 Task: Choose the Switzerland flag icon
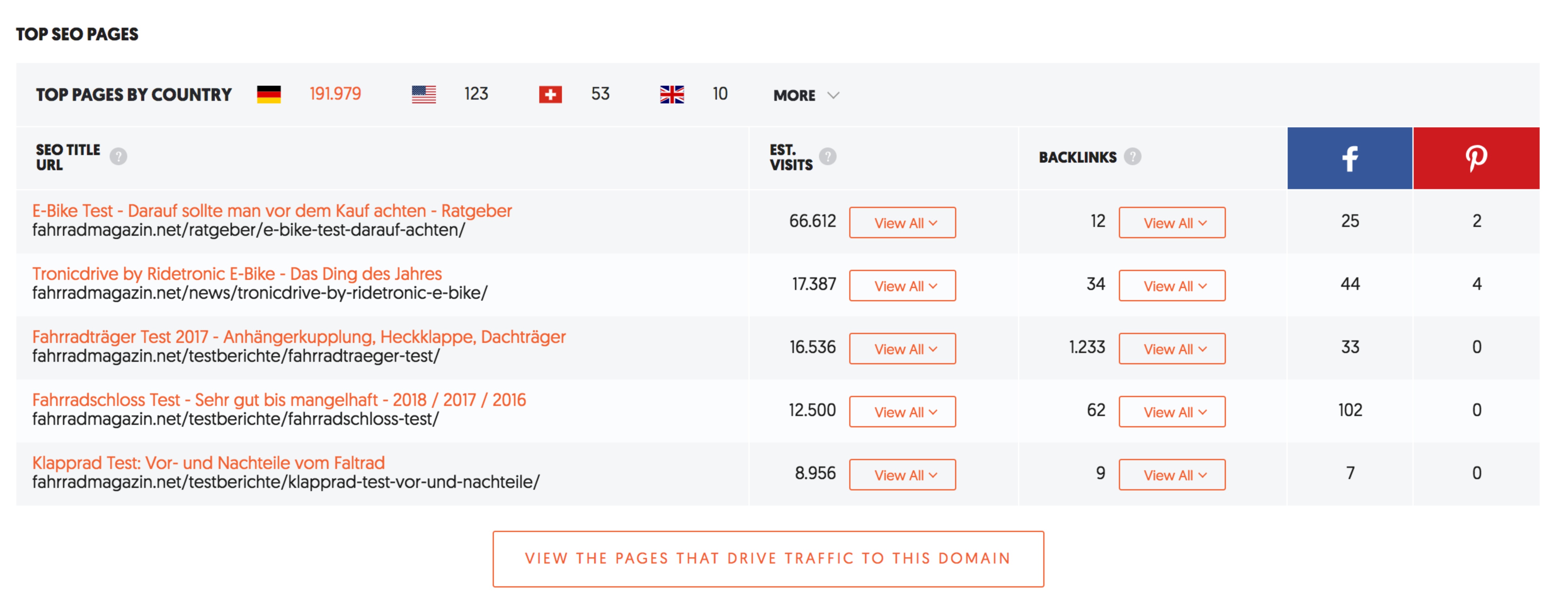point(550,95)
